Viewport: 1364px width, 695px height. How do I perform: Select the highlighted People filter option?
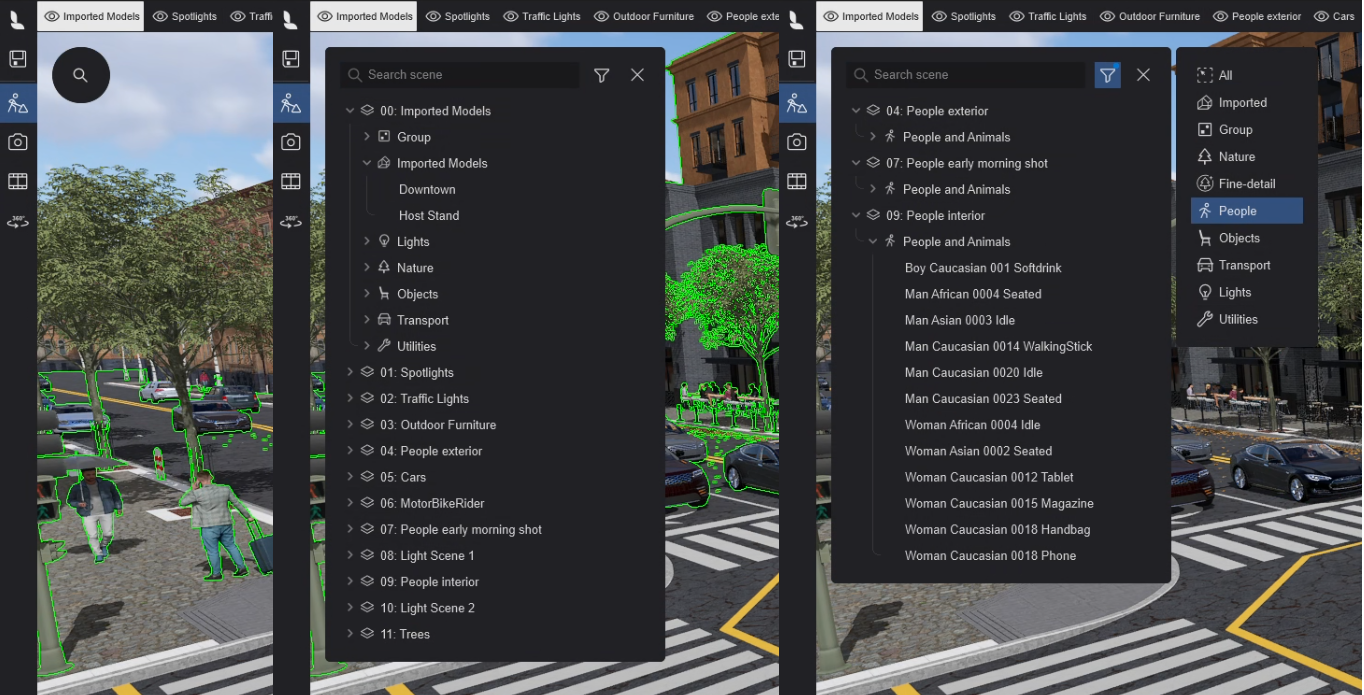pyautogui.click(x=1237, y=211)
